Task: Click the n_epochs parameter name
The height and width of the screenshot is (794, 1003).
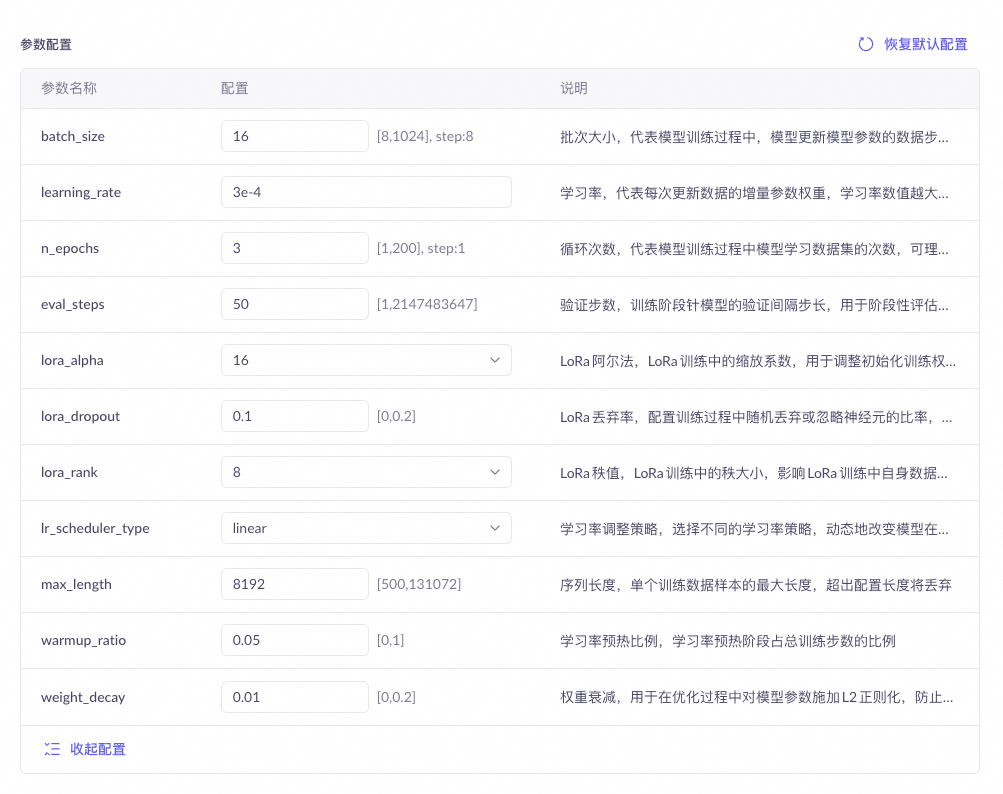Action: click(70, 249)
